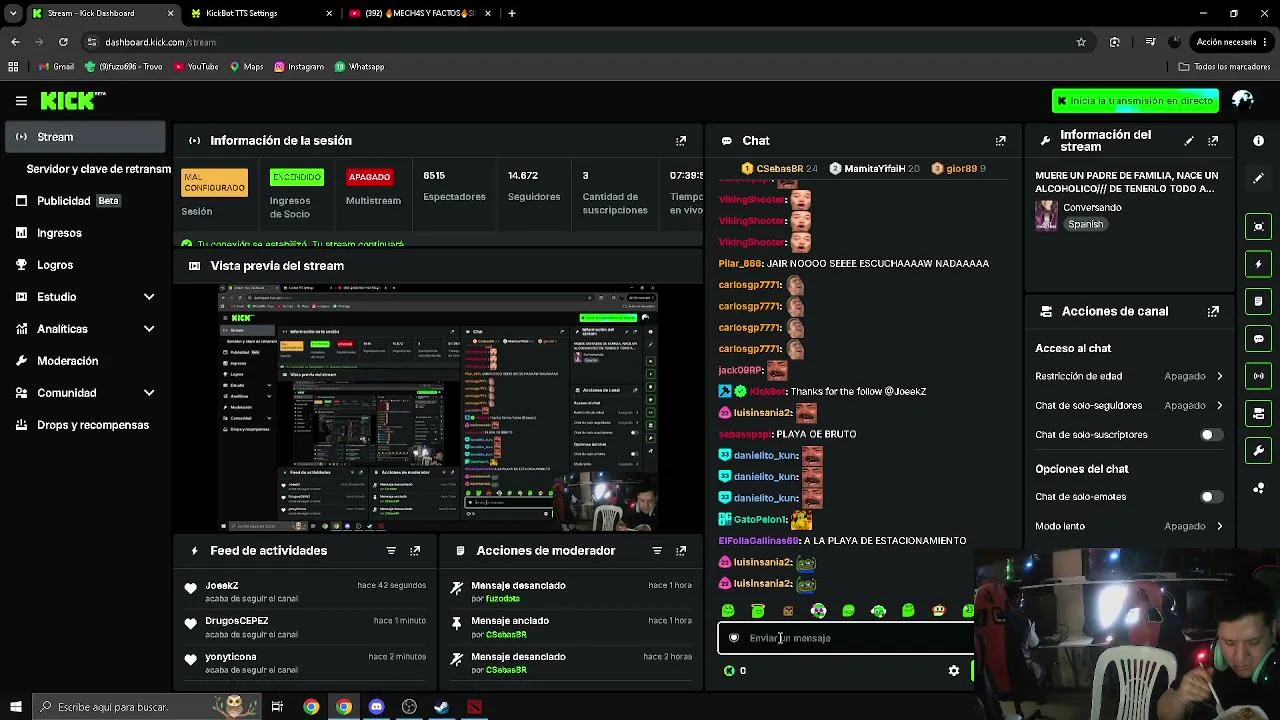Screen dimensions: 1280x720
Task: Click Inicia la transmisión en directo button
Action: point(1135,101)
